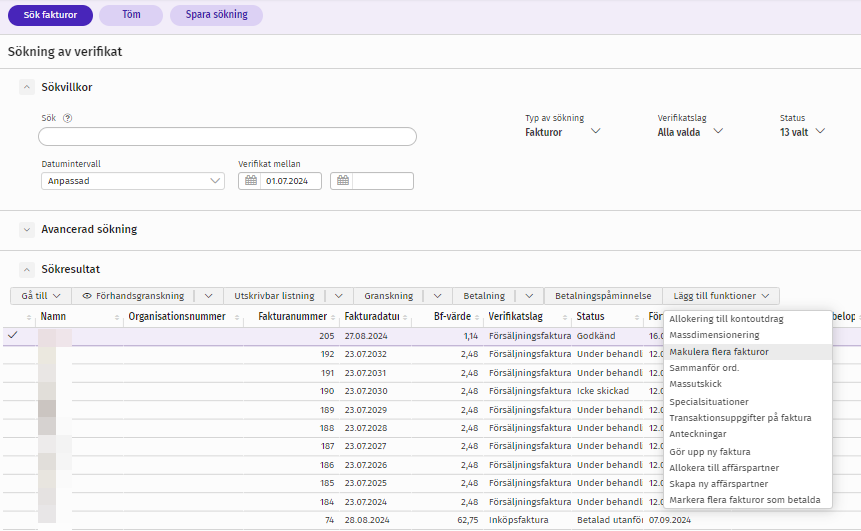Click the Granskning button
Screen dimensions: 861x531
coord(388,296)
